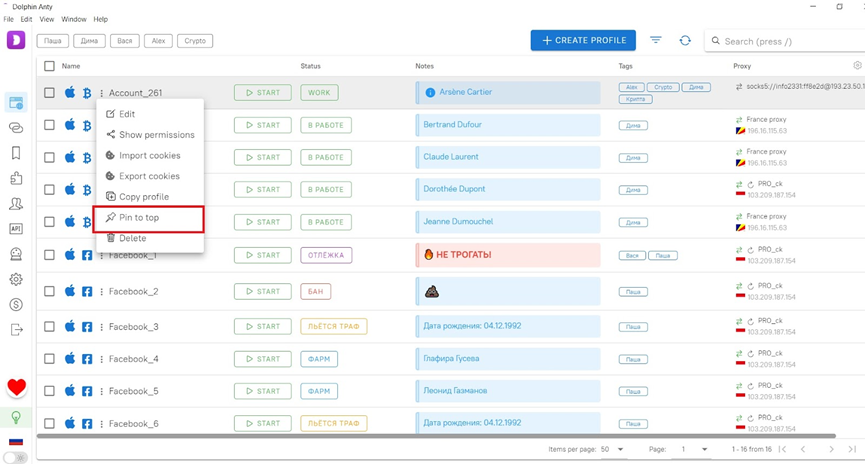Open the automation bot sidebar icon
This screenshot has height=464, width=865.
pos(16,254)
